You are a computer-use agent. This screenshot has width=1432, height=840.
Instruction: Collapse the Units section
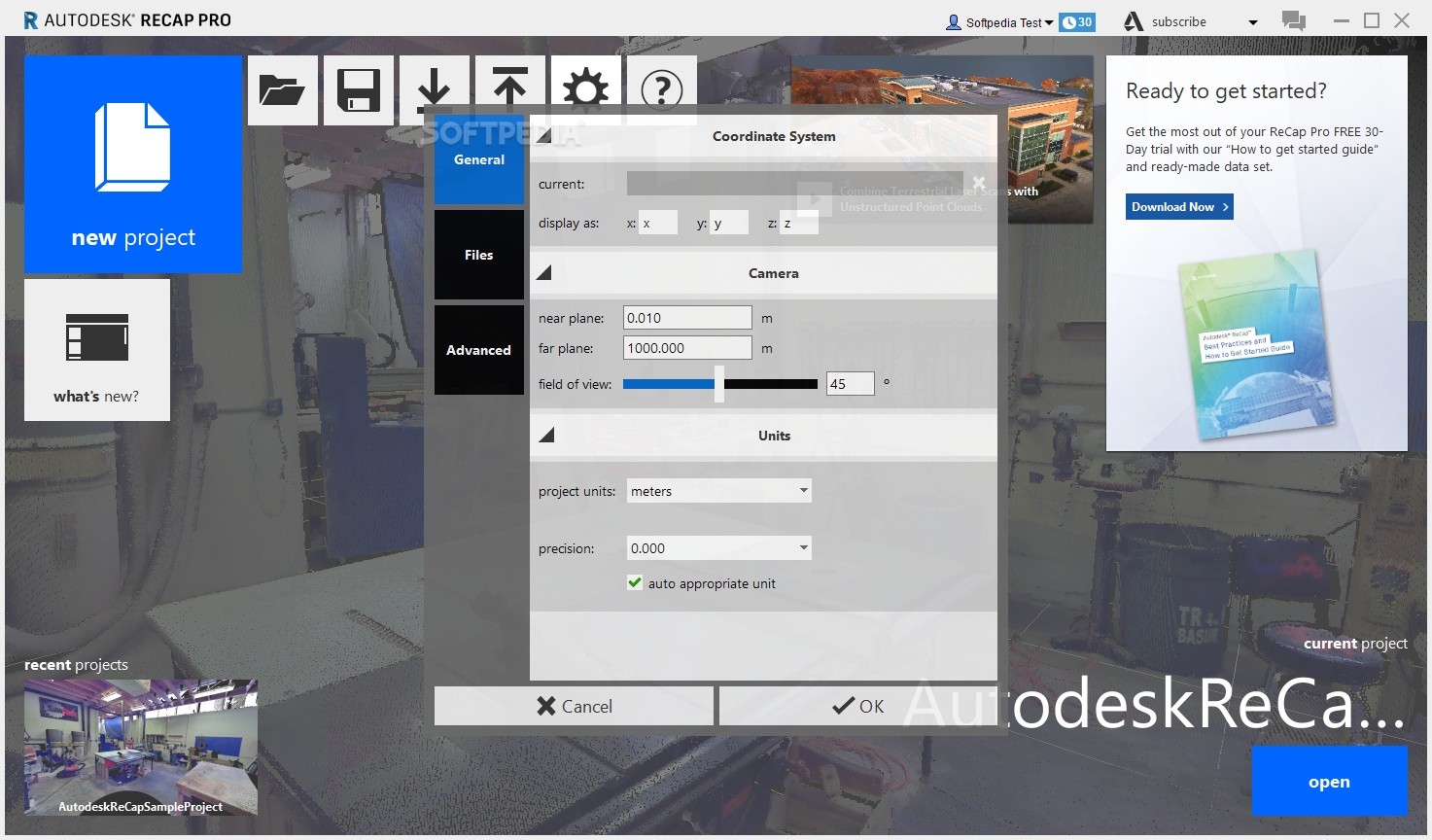coord(546,435)
